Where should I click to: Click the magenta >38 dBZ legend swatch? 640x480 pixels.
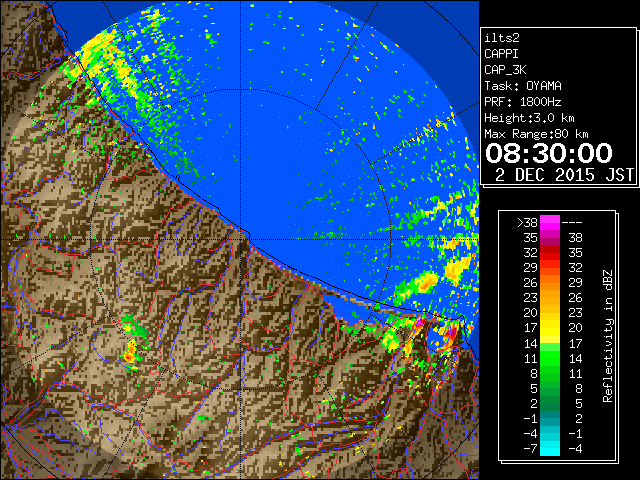pyautogui.click(x=550, y=222)
